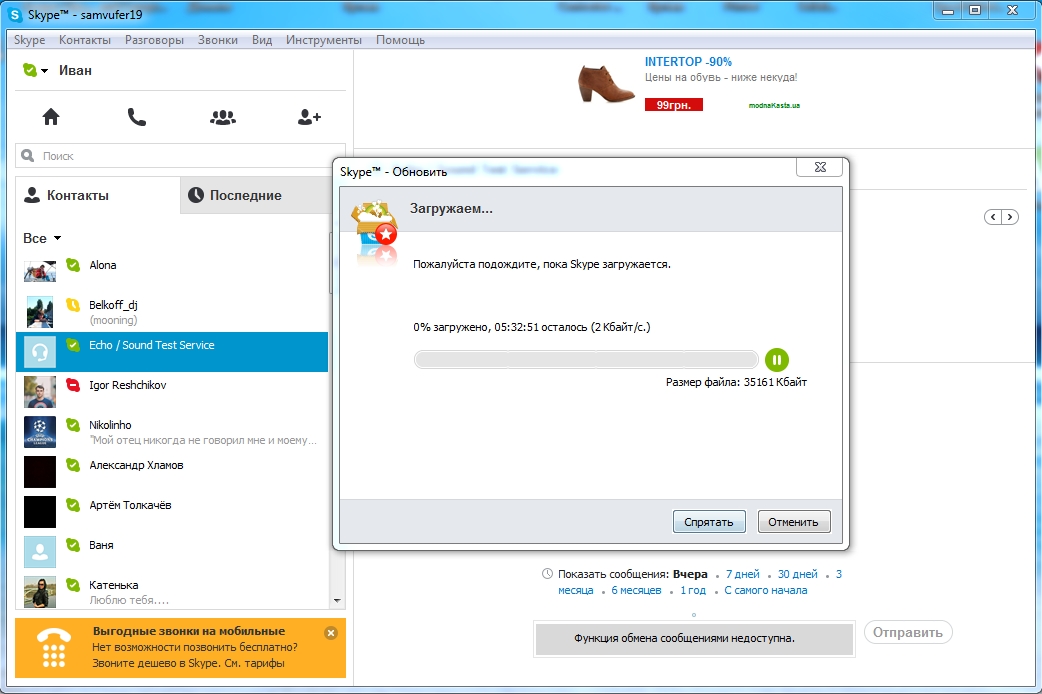
Task: Open Igor Reshchikov's profile picture
Action: [40, 392]
